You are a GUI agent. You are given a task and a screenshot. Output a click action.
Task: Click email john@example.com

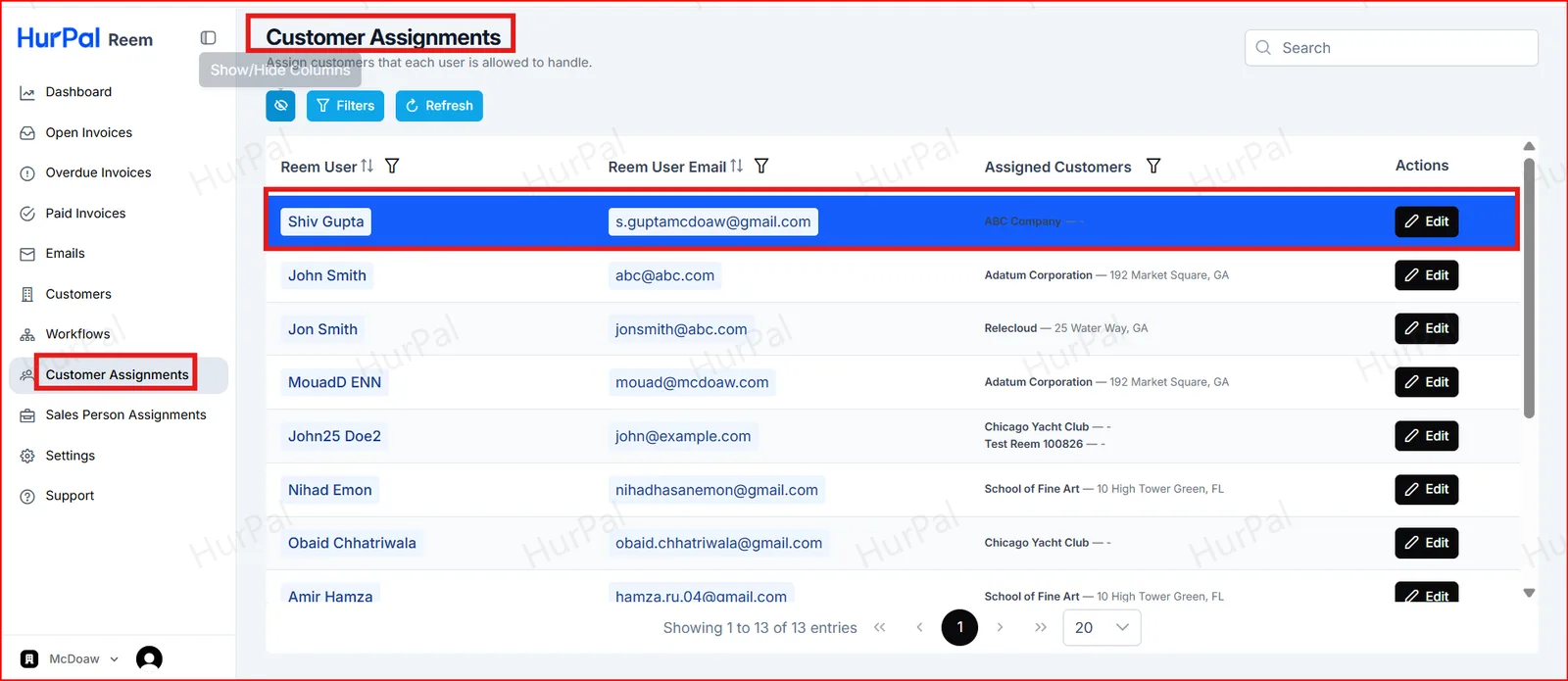(683, 436)
